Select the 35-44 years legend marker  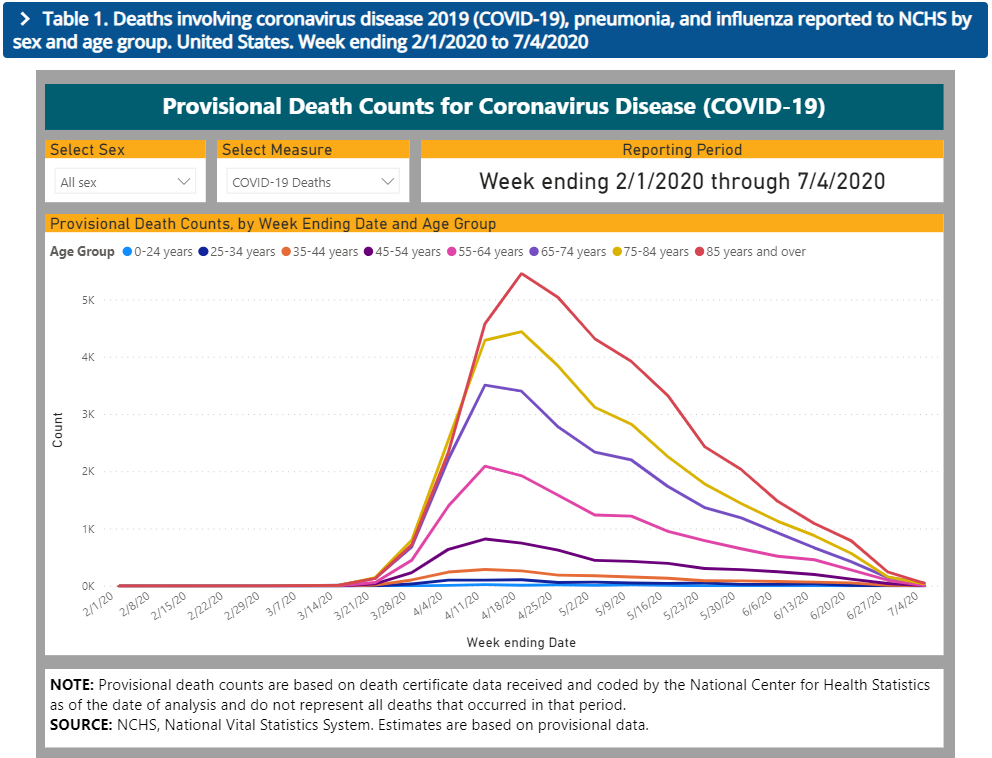[x=286, y=252]
